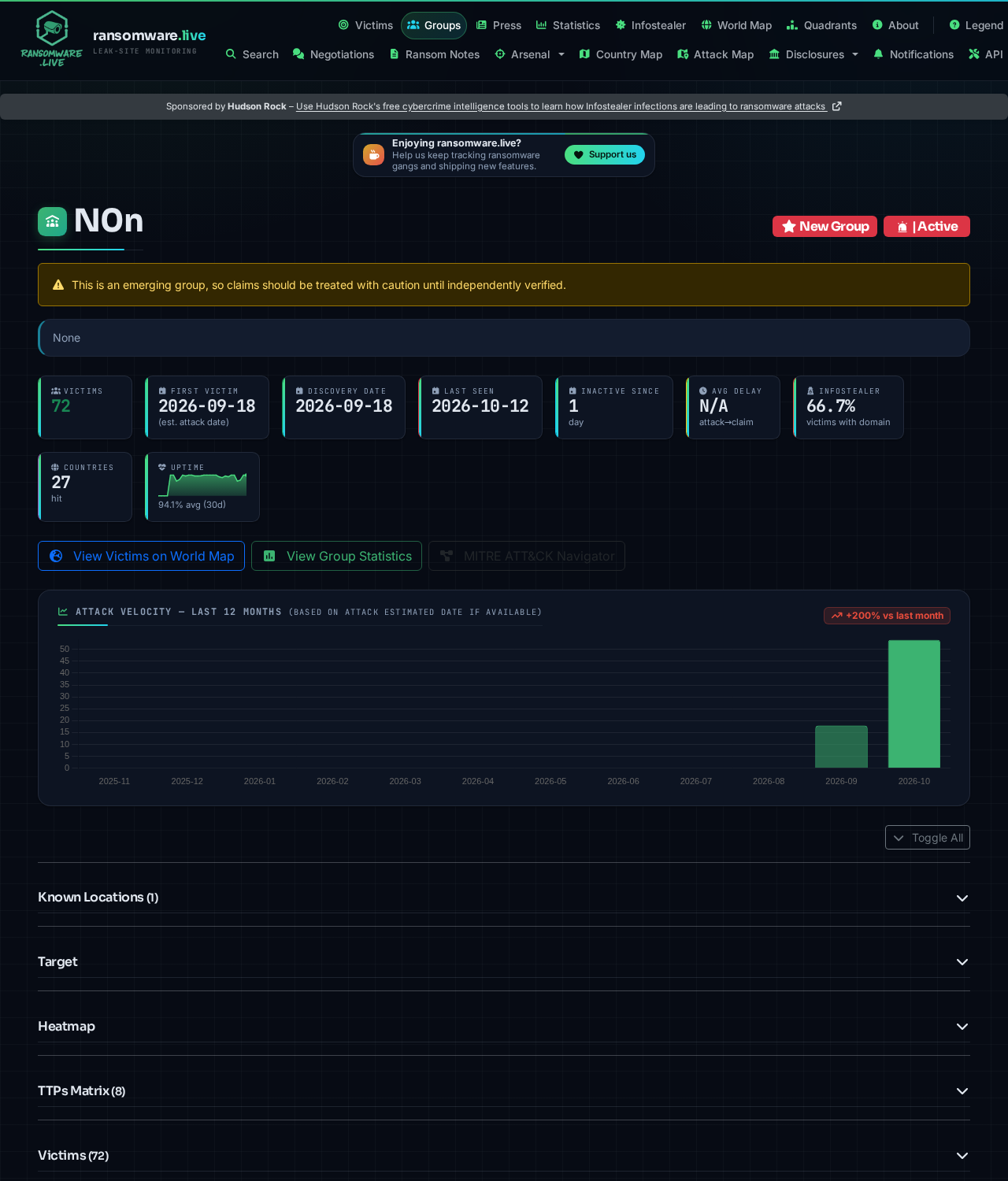Screen dimensions: 1008x1181
Task: Click the API tools icon
Action: (974, 54)
